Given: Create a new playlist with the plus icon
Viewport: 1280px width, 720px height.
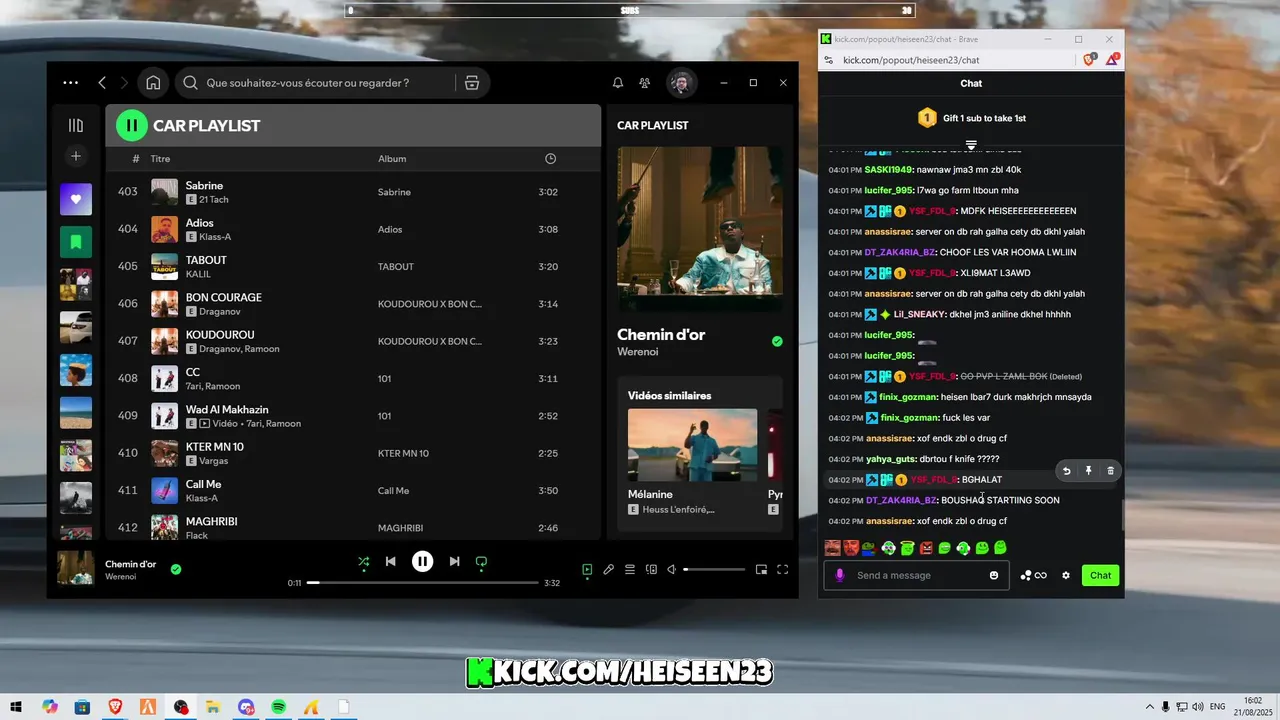Looking at the screenshot, I should [76, 156].
